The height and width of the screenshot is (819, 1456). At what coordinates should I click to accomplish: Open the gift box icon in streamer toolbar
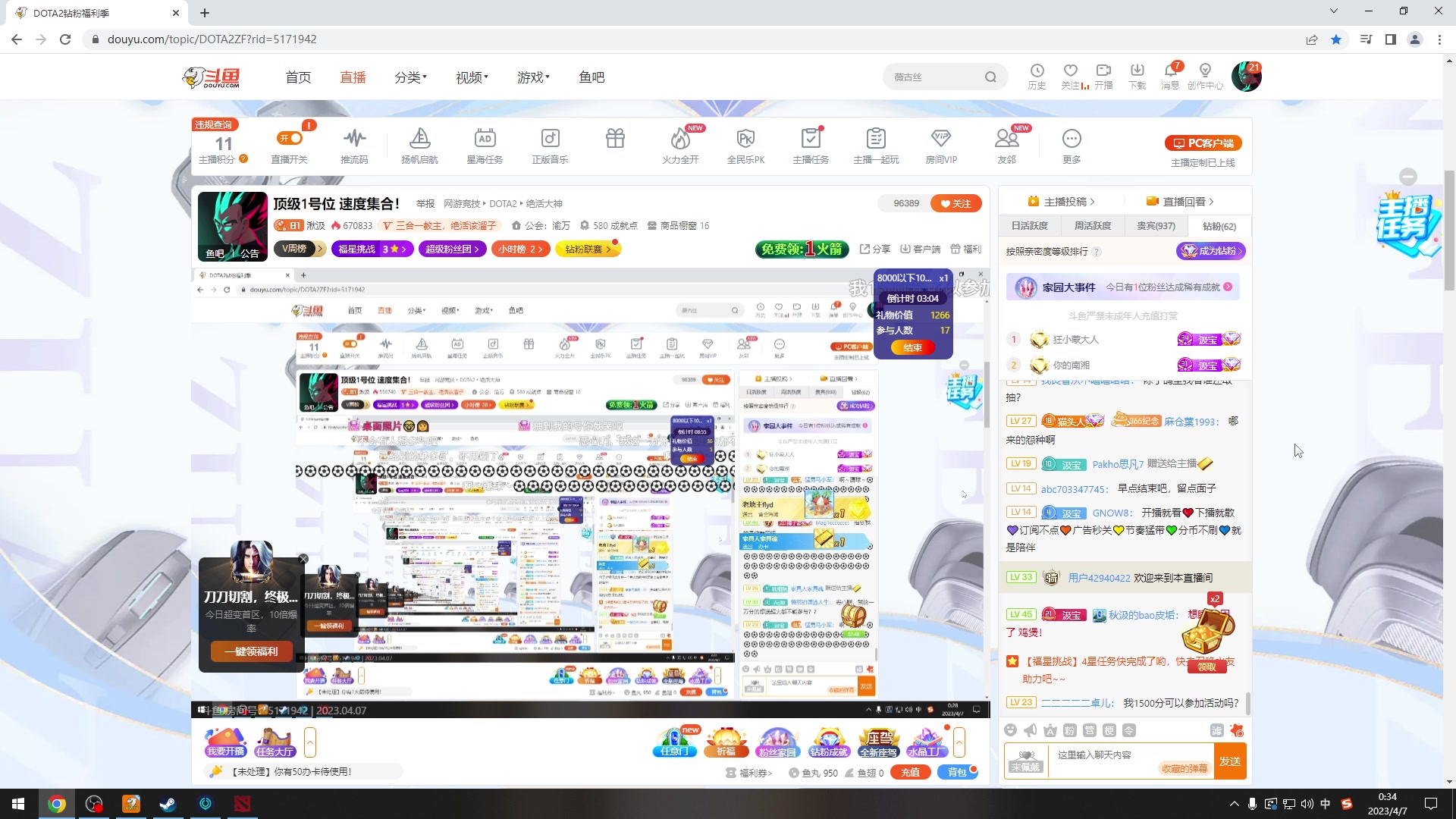[615, 138]
